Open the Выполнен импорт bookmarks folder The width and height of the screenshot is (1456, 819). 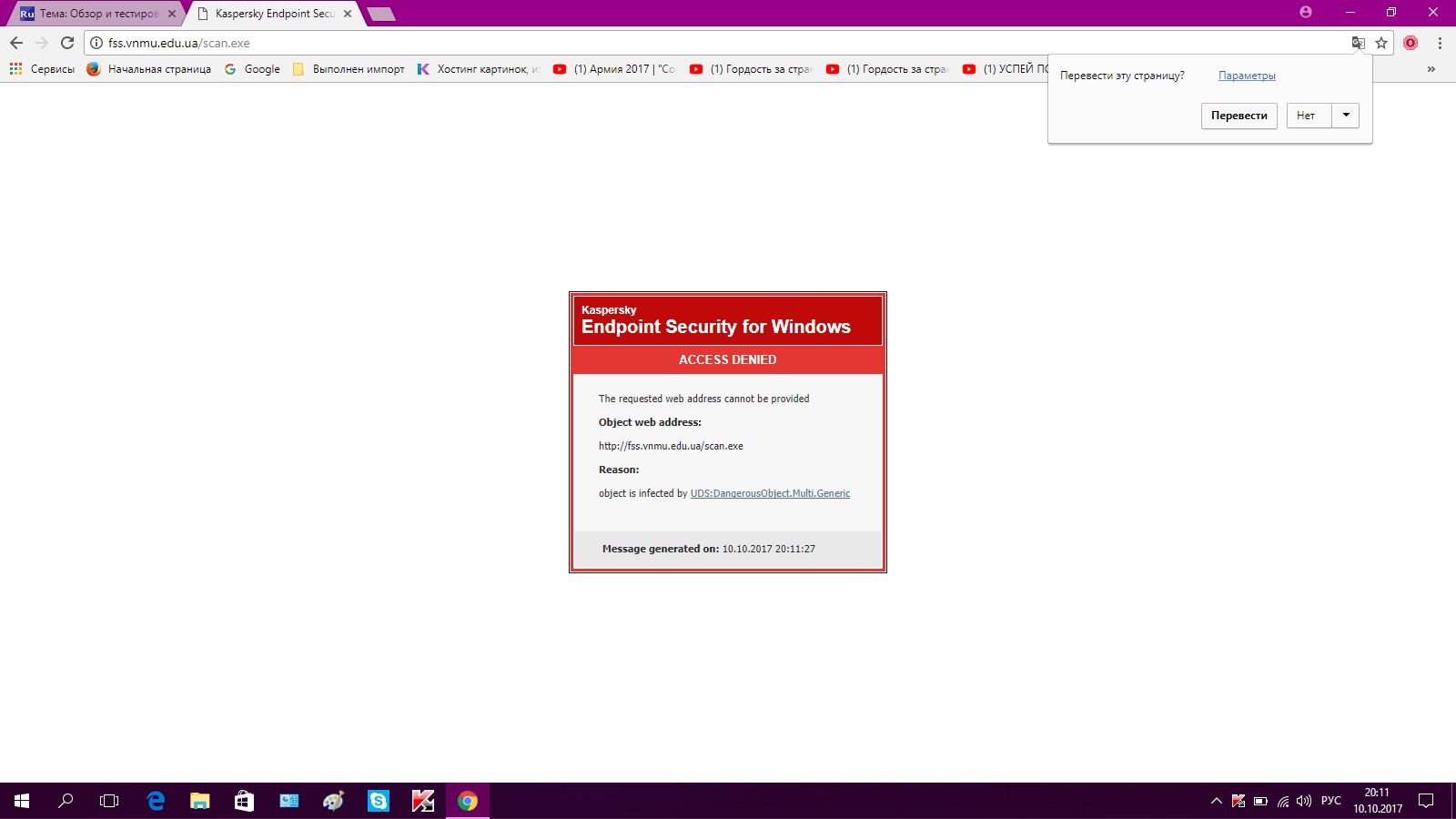coord(349,69)
